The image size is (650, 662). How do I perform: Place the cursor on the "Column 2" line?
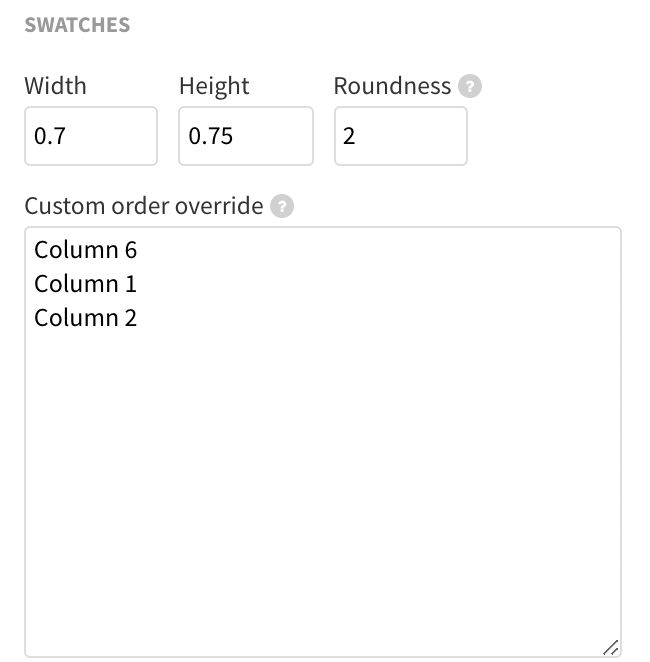click(x=85, y=318)
